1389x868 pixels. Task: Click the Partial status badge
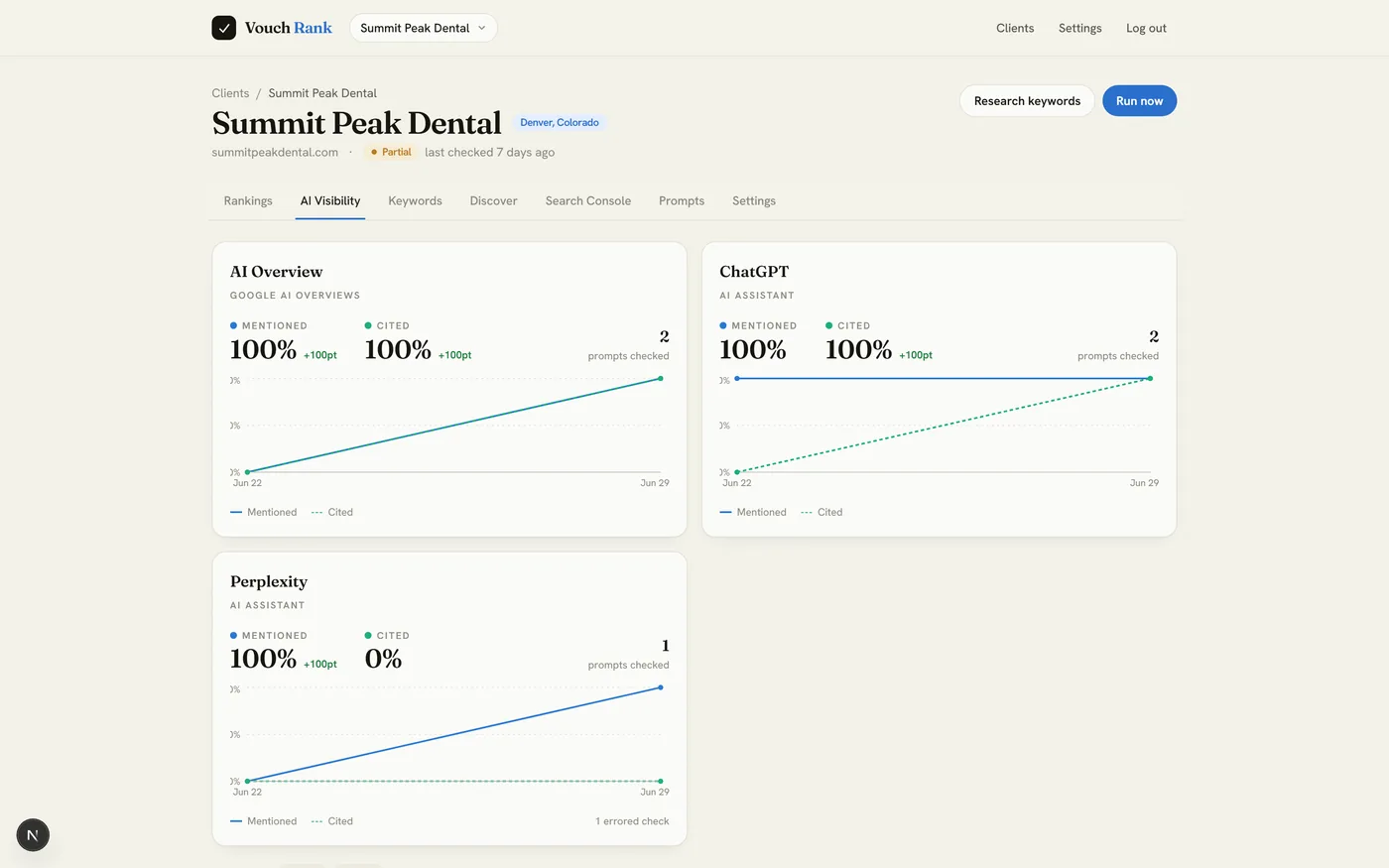pos(391,152)
